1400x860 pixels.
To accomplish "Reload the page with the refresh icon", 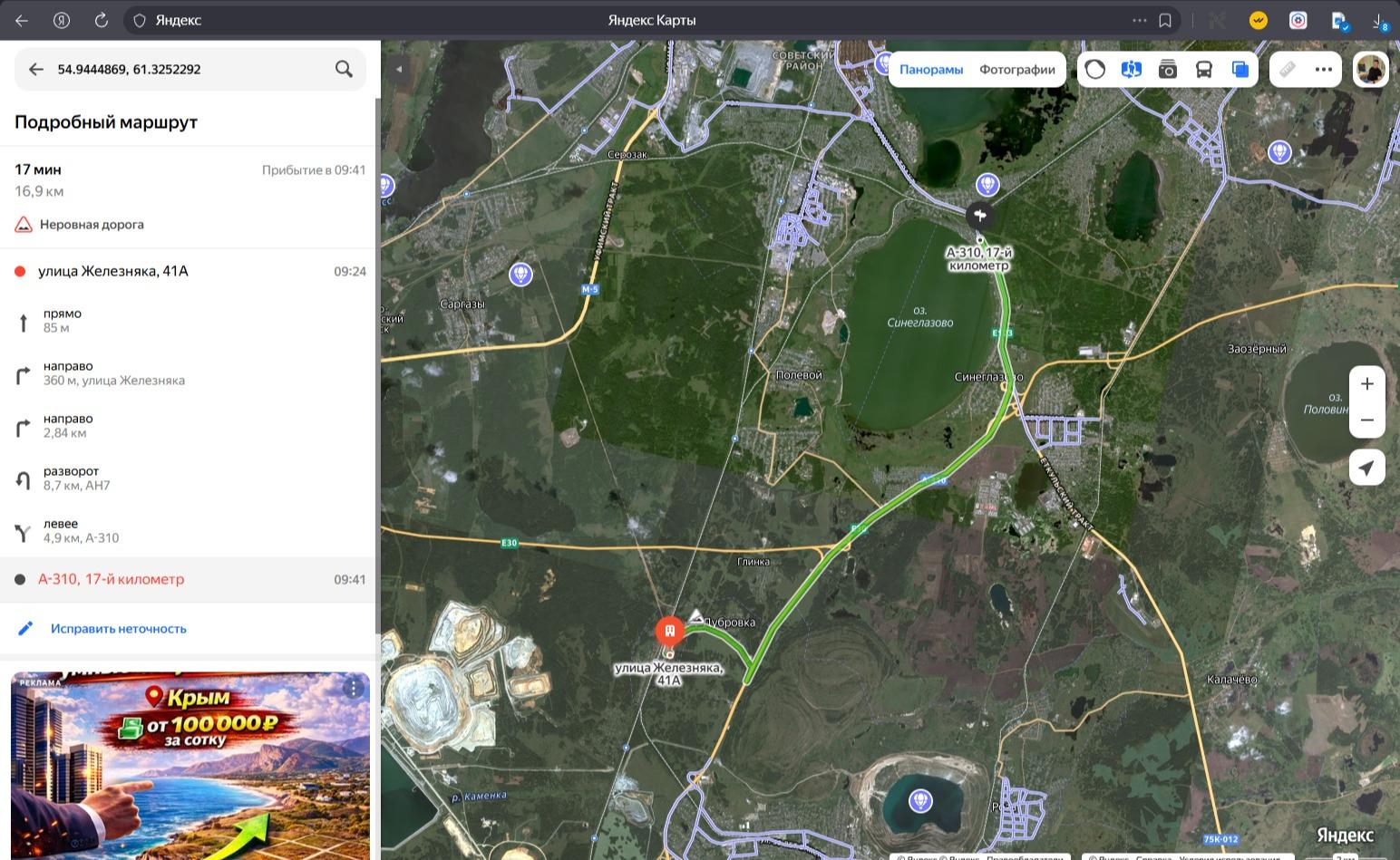I will point(102,20).
